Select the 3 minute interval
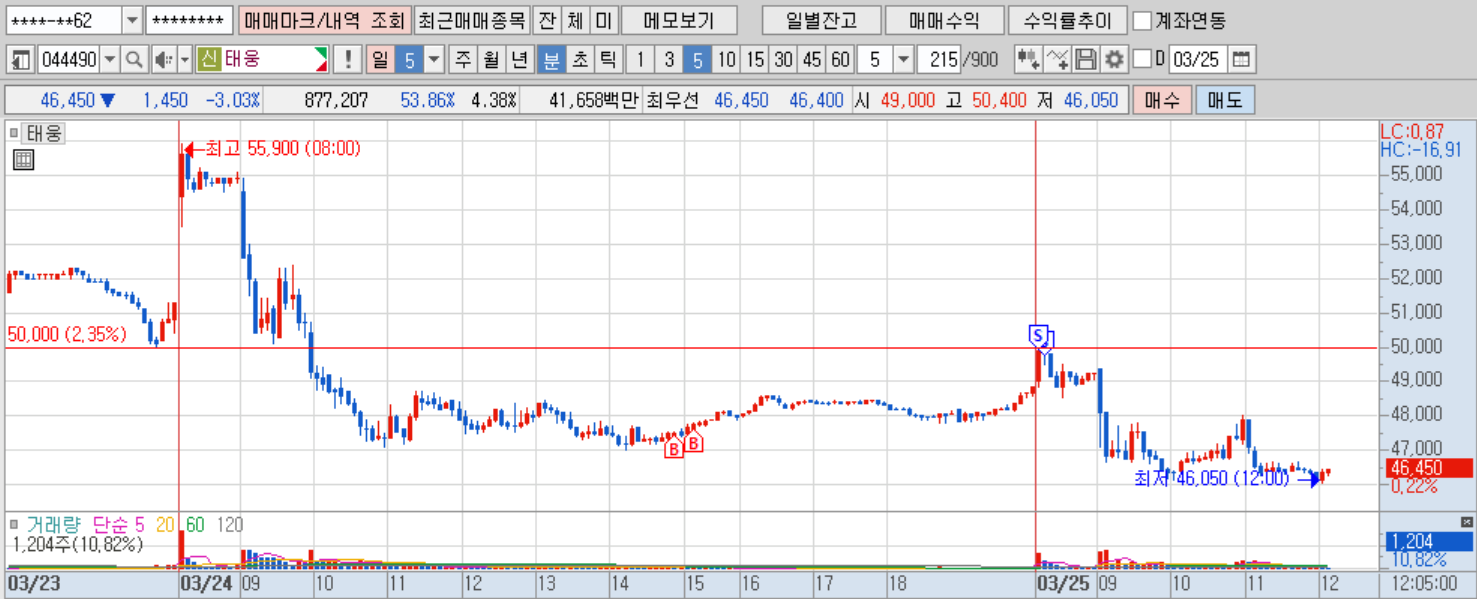 669,60
